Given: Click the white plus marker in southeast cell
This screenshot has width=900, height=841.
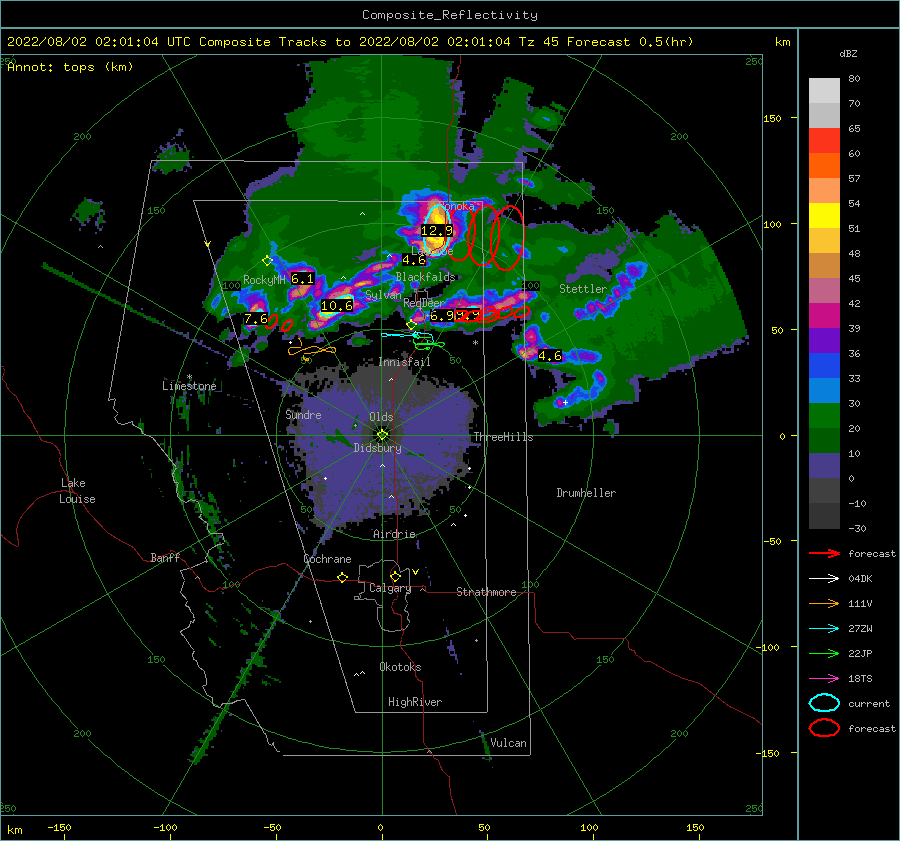Looking at the screenshot, I should (x=565, y=402).
